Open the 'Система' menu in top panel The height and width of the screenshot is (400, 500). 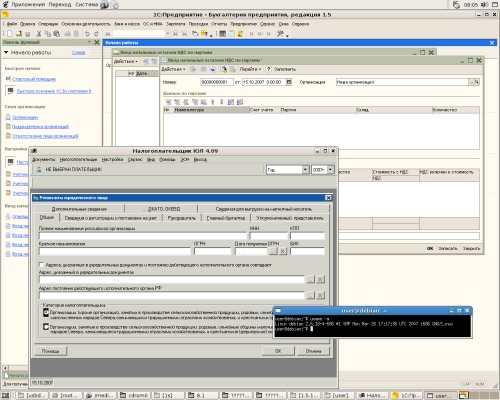click(x=86, y=5)
